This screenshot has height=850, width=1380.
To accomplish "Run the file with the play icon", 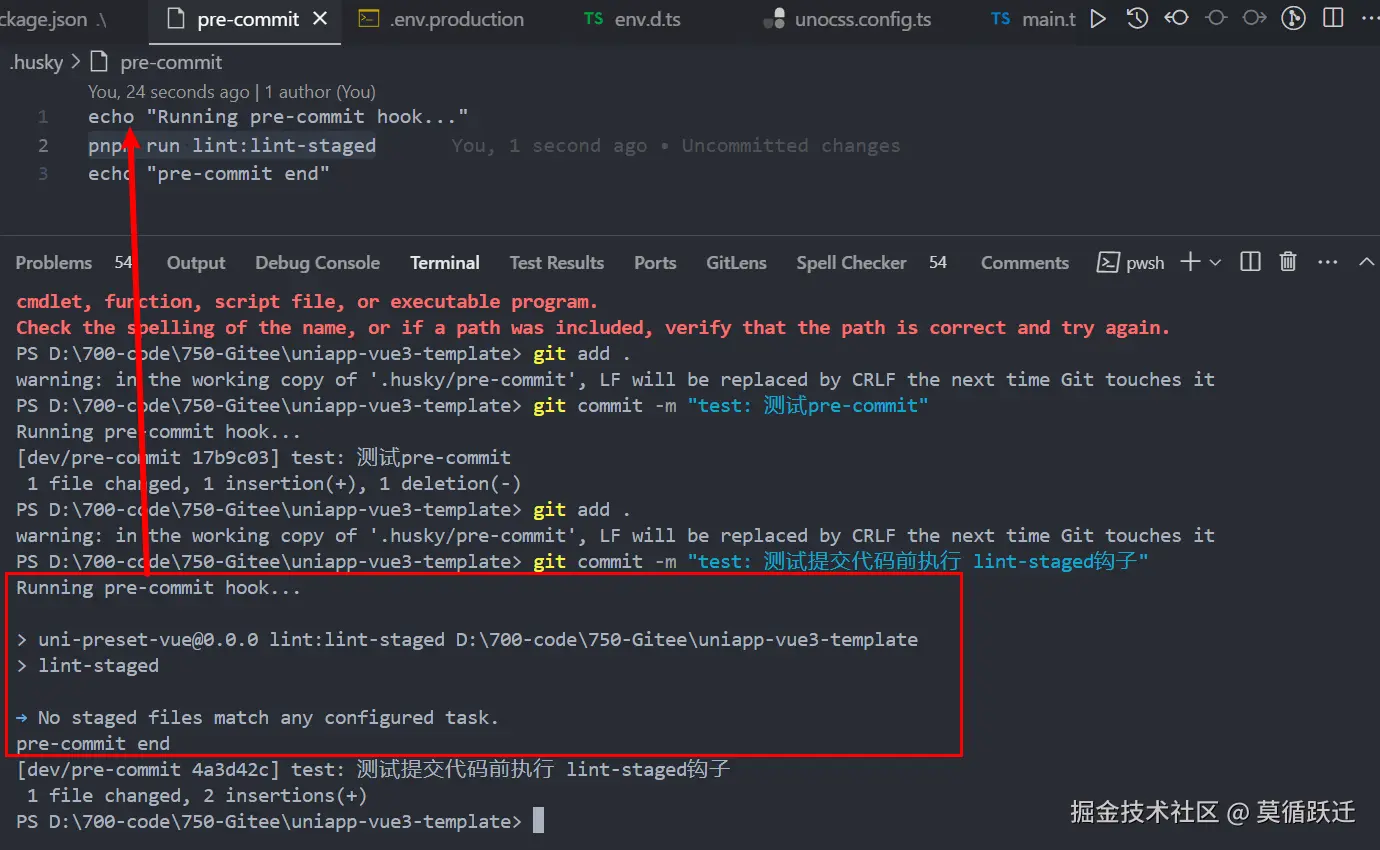I will click(1098, 18).
